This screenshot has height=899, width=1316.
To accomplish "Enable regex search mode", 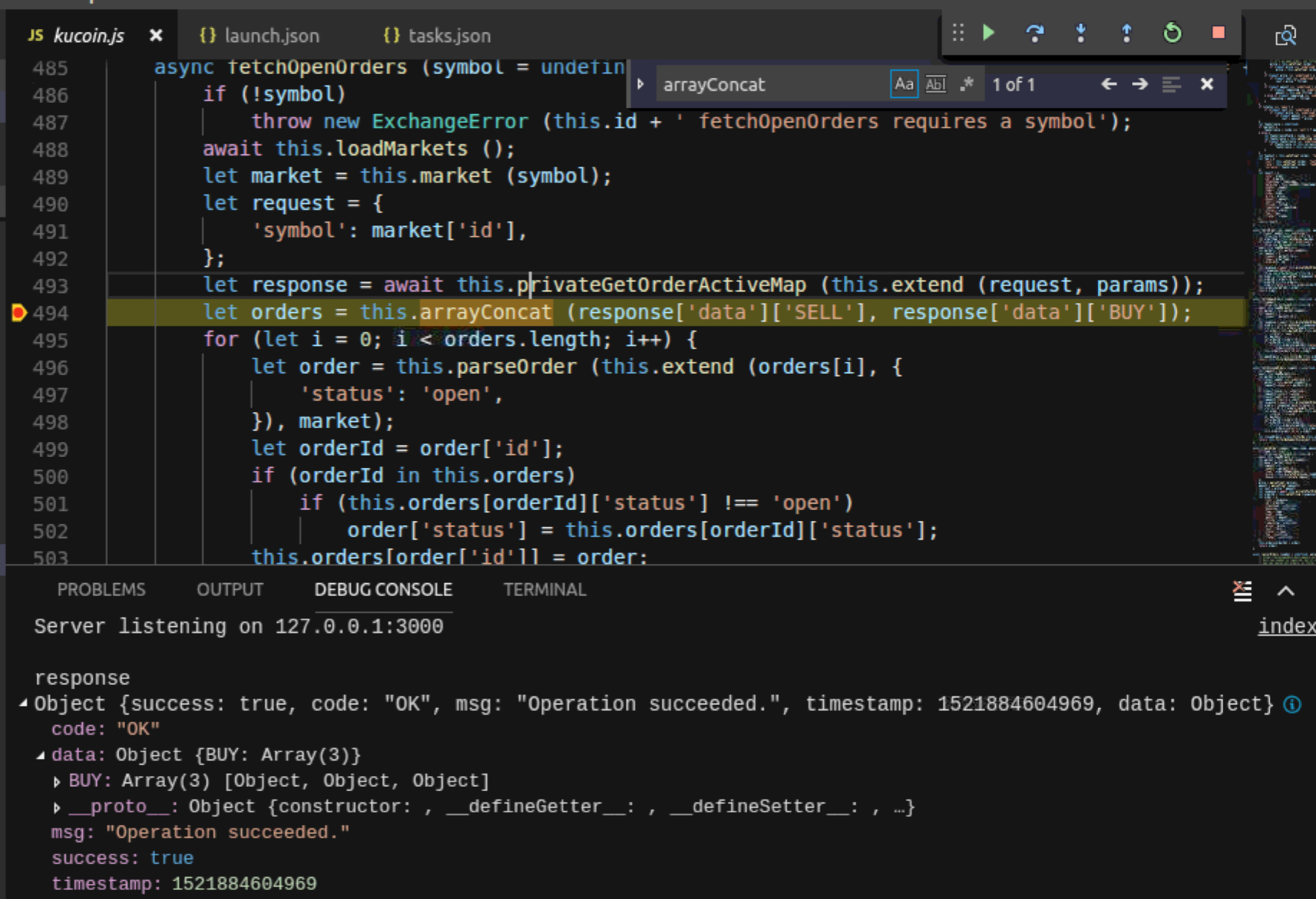I will [x=966, y=84].
